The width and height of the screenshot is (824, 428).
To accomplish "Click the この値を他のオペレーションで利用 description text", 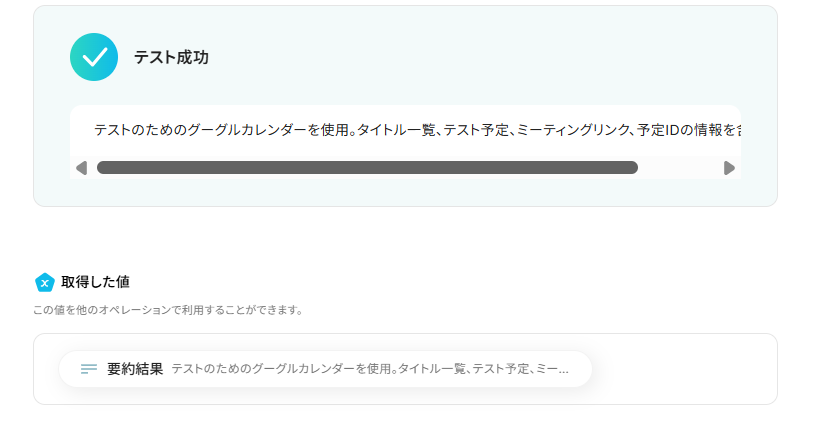I will 168,310.
